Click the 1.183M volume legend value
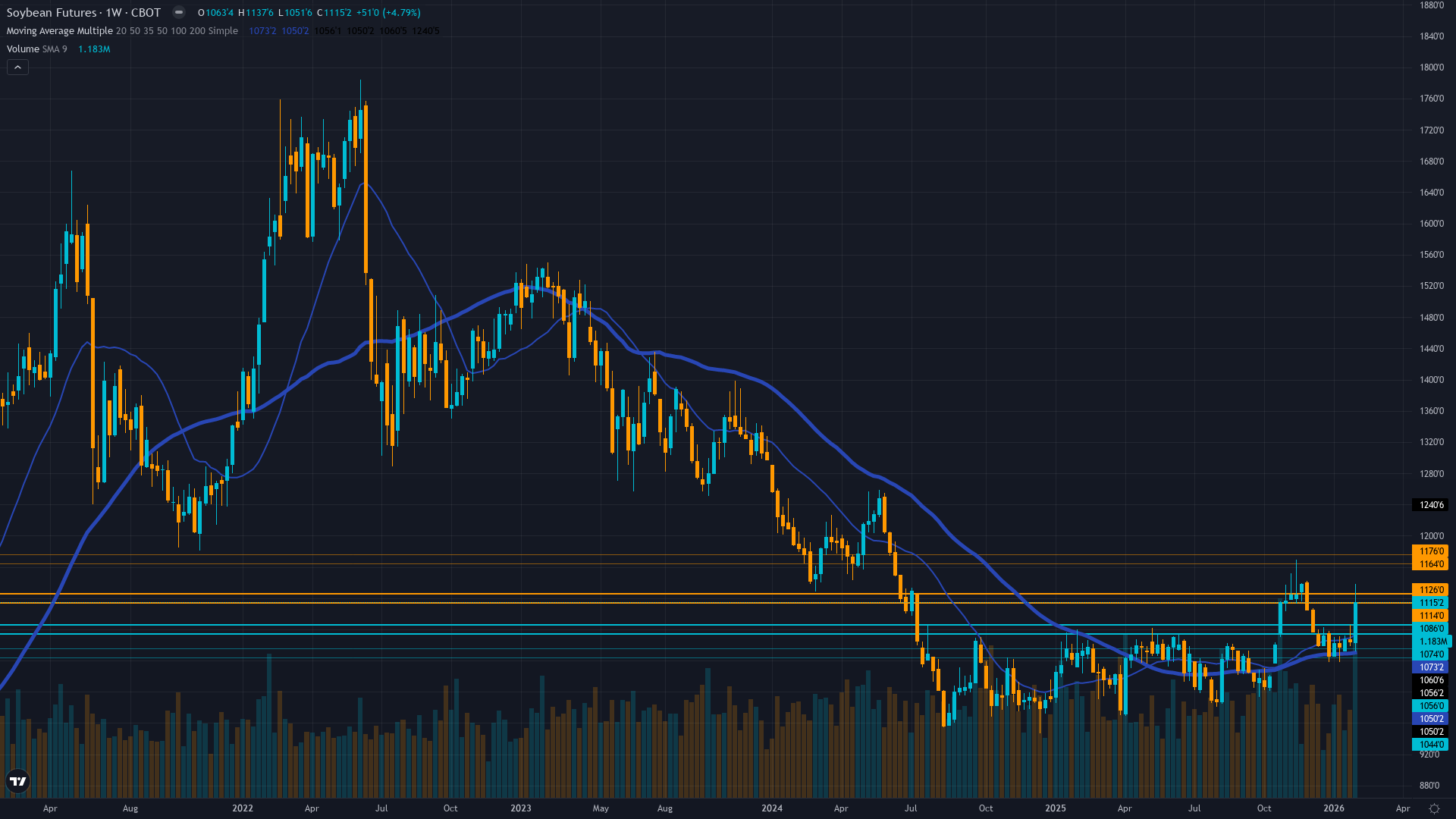Screen dimensions: 1456x819 click(x=94, y=49)
